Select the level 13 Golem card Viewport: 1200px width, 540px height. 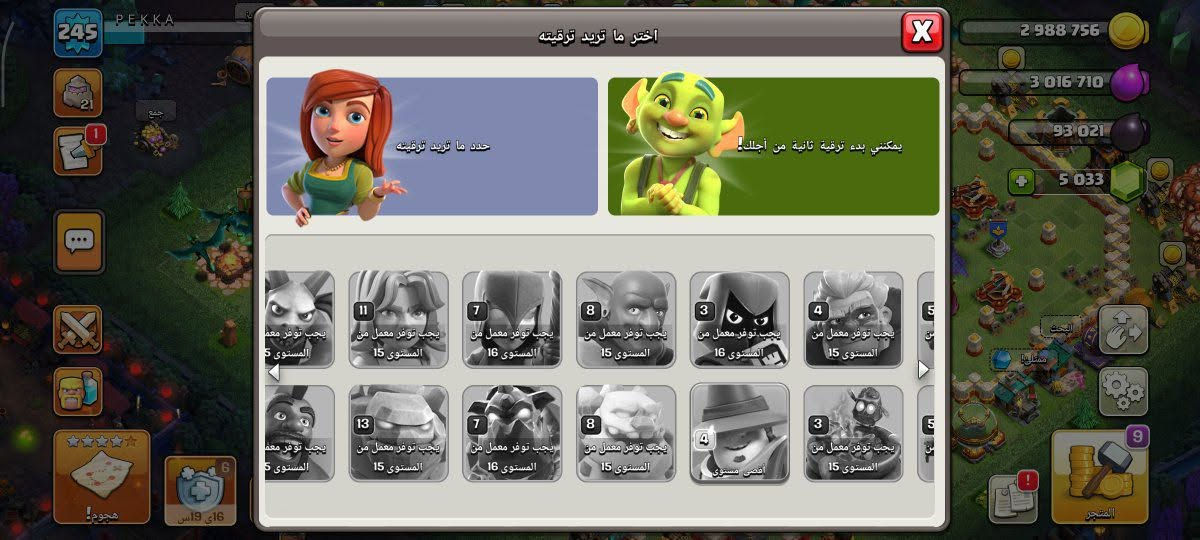click(398, 433)
